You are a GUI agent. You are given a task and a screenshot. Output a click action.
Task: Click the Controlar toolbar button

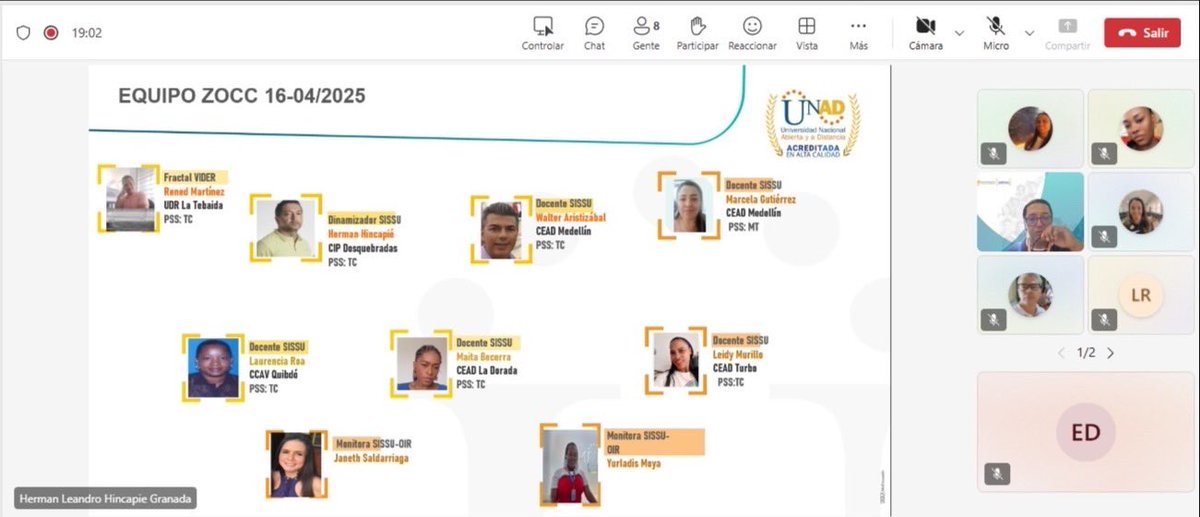coord(543,33)
